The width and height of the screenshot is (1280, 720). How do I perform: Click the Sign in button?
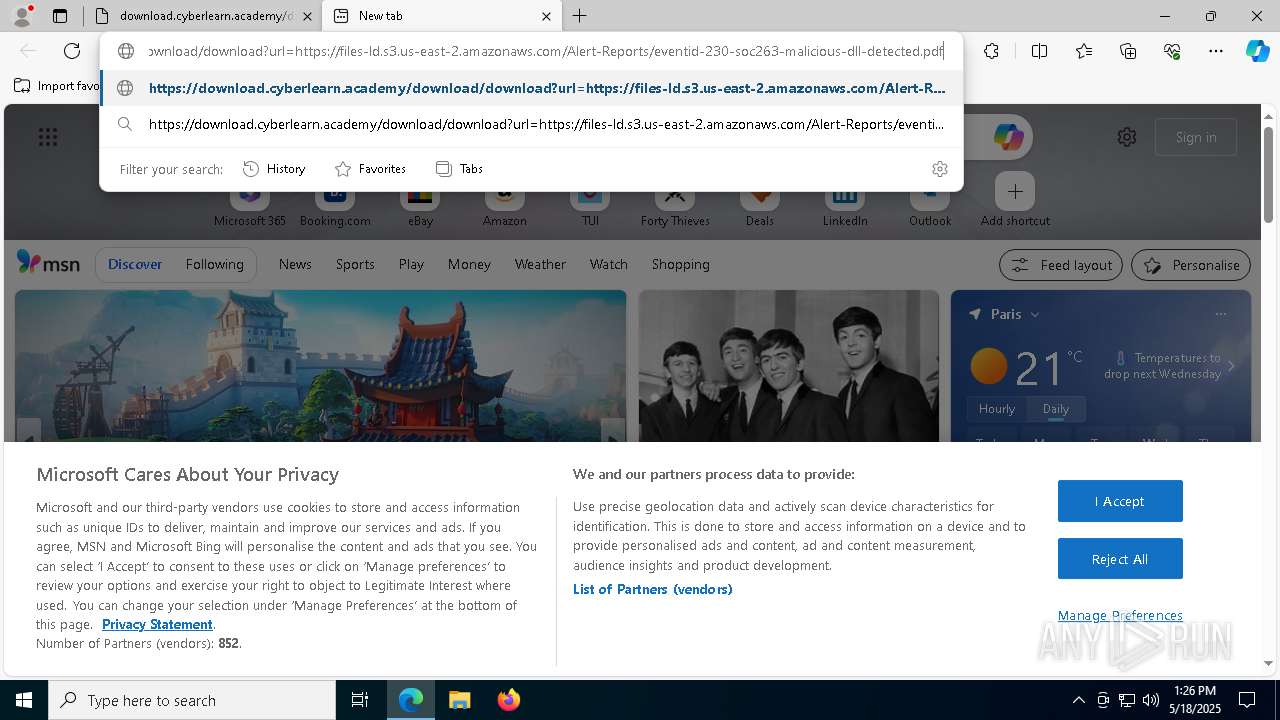pos(1196,137)
